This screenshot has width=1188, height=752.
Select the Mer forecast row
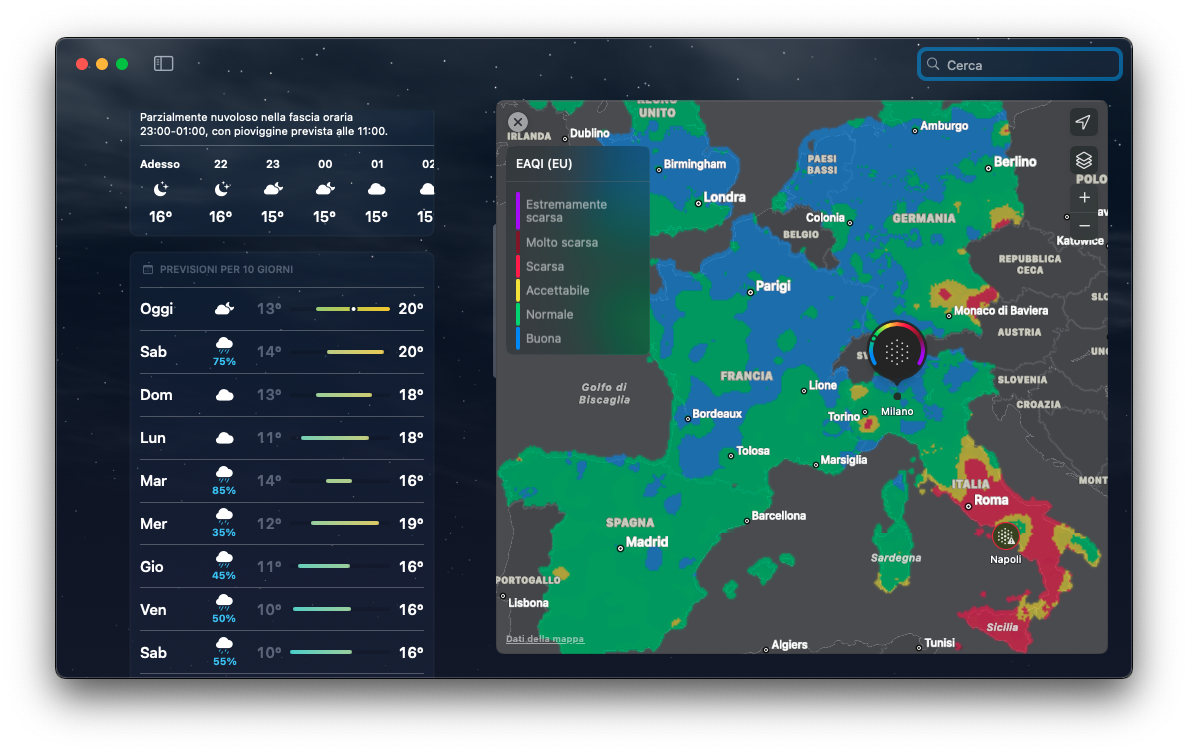[x=282, y=523]
